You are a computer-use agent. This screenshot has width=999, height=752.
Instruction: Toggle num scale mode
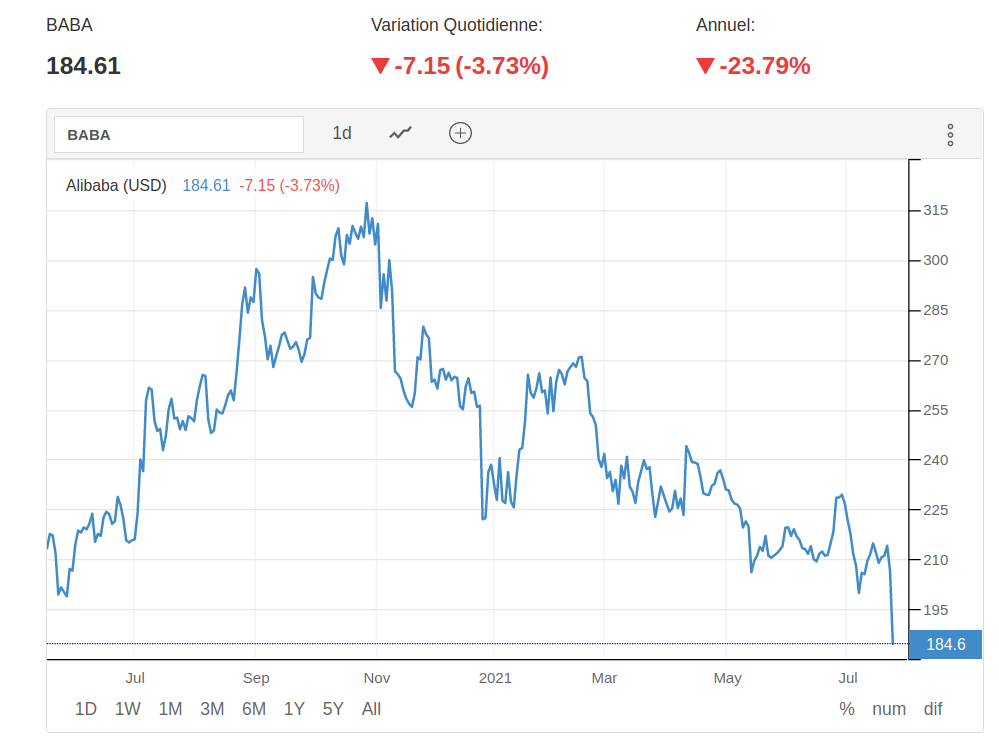pos(889,709)
